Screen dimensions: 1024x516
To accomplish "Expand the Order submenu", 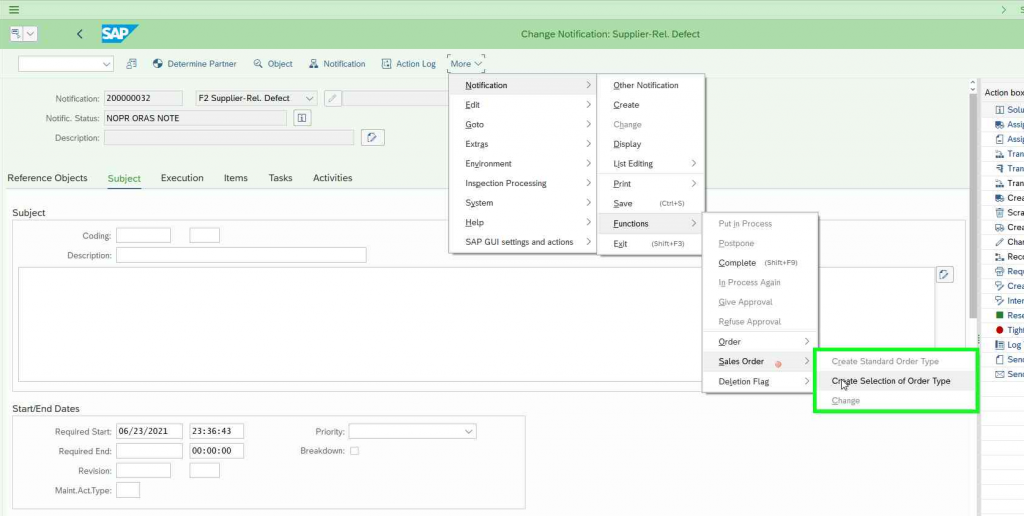I will tap(760, 342).
